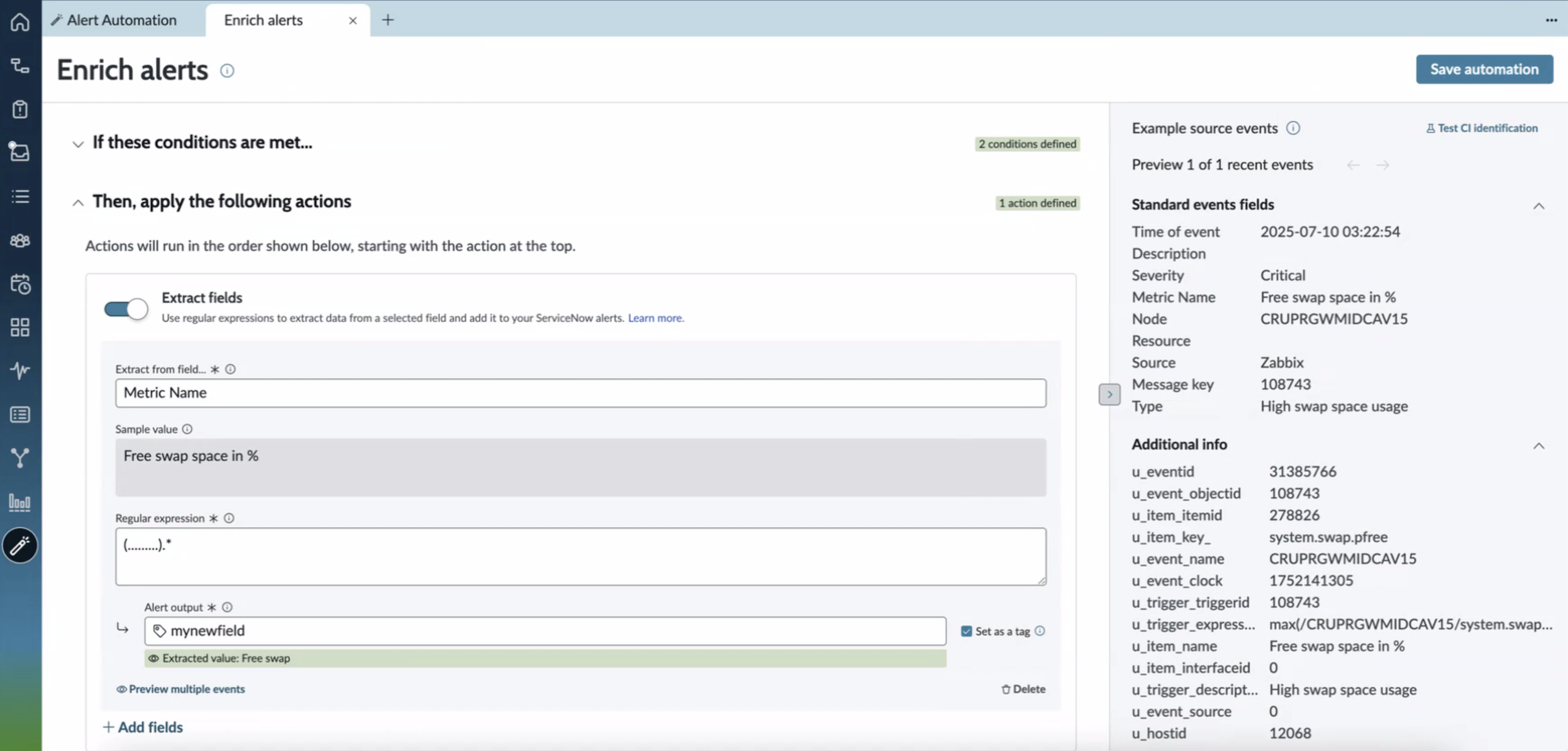Click the Severity value Critical
This screenshot has height=751, width=1568.
1282,275
